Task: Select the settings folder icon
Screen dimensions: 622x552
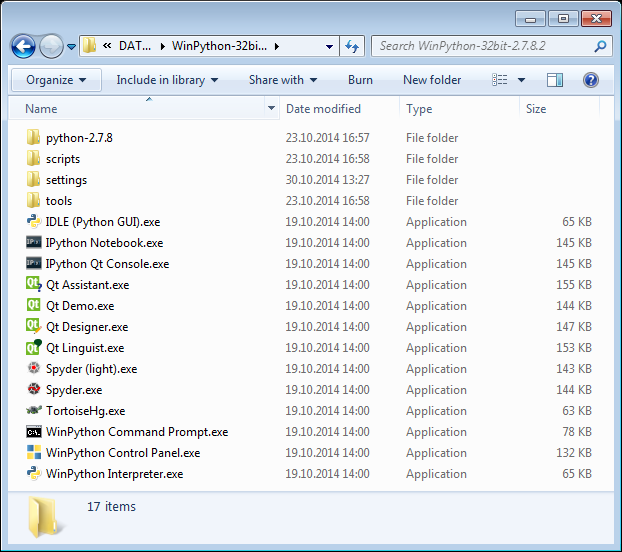Action: pos(33,179)
